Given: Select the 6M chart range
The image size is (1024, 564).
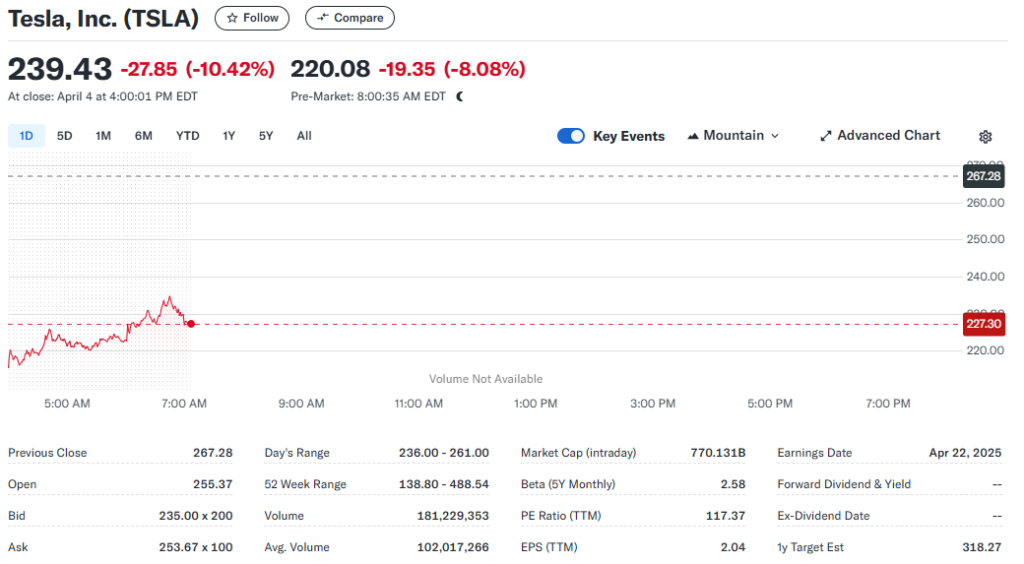Looking at the screenshot, I should (144, 136).
